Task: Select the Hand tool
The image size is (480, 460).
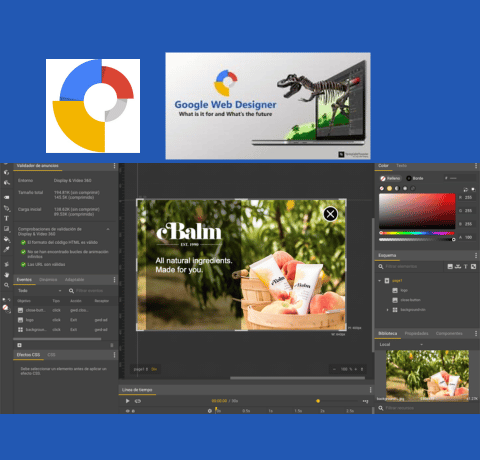Action: [6, 275]
